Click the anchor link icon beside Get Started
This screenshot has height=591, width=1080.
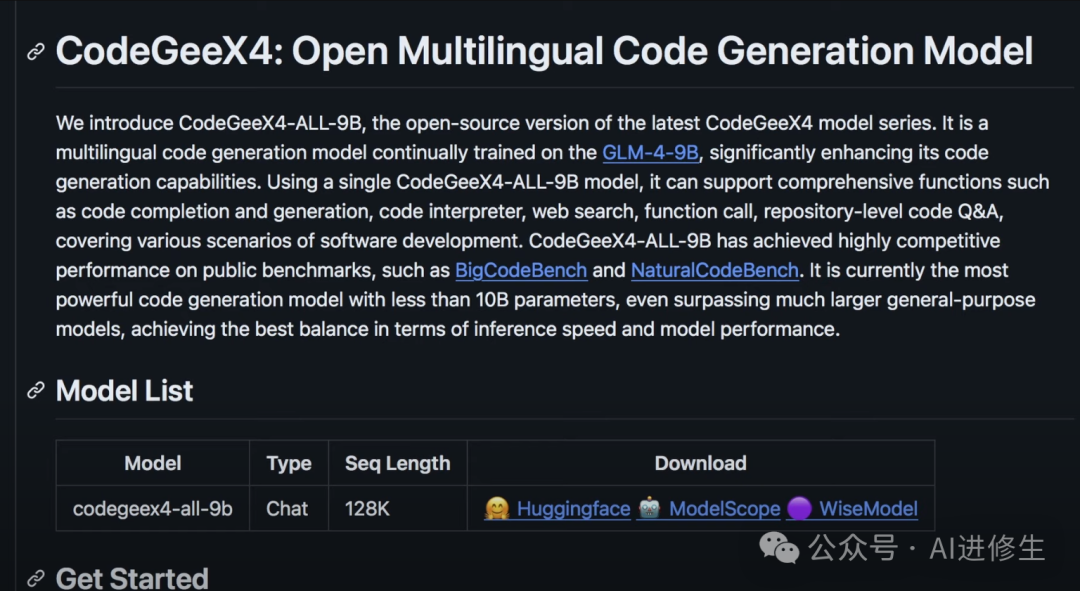[36, 578]
